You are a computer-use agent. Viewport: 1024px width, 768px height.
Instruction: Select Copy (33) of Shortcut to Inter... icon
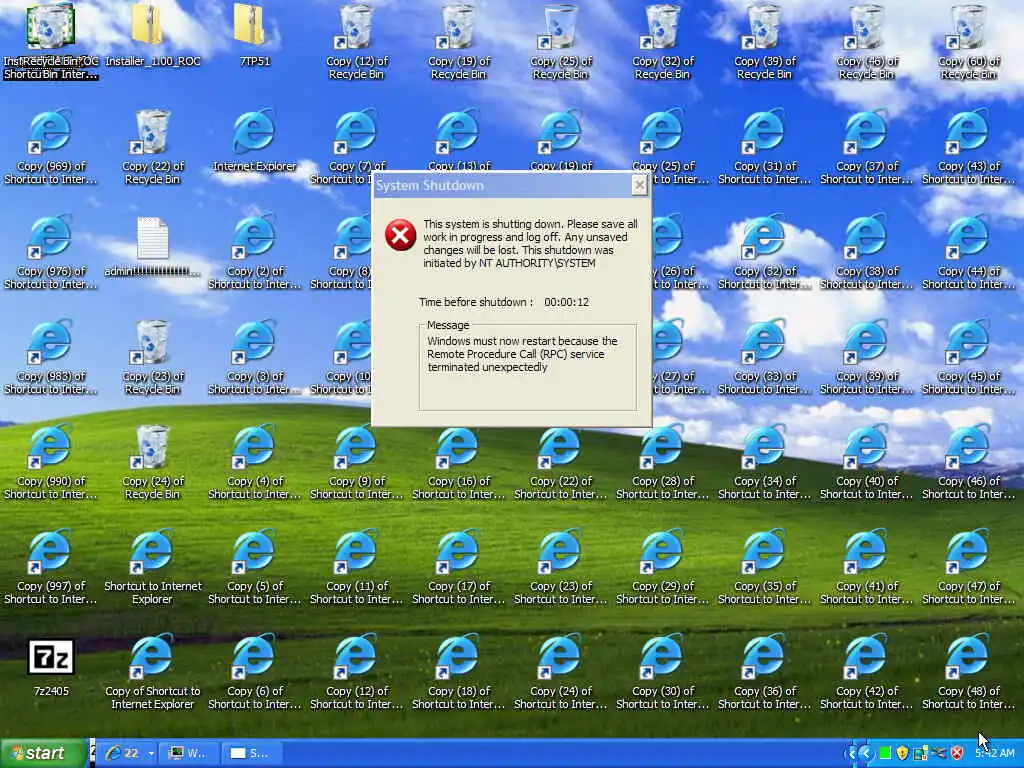click(x=764, y=358)
